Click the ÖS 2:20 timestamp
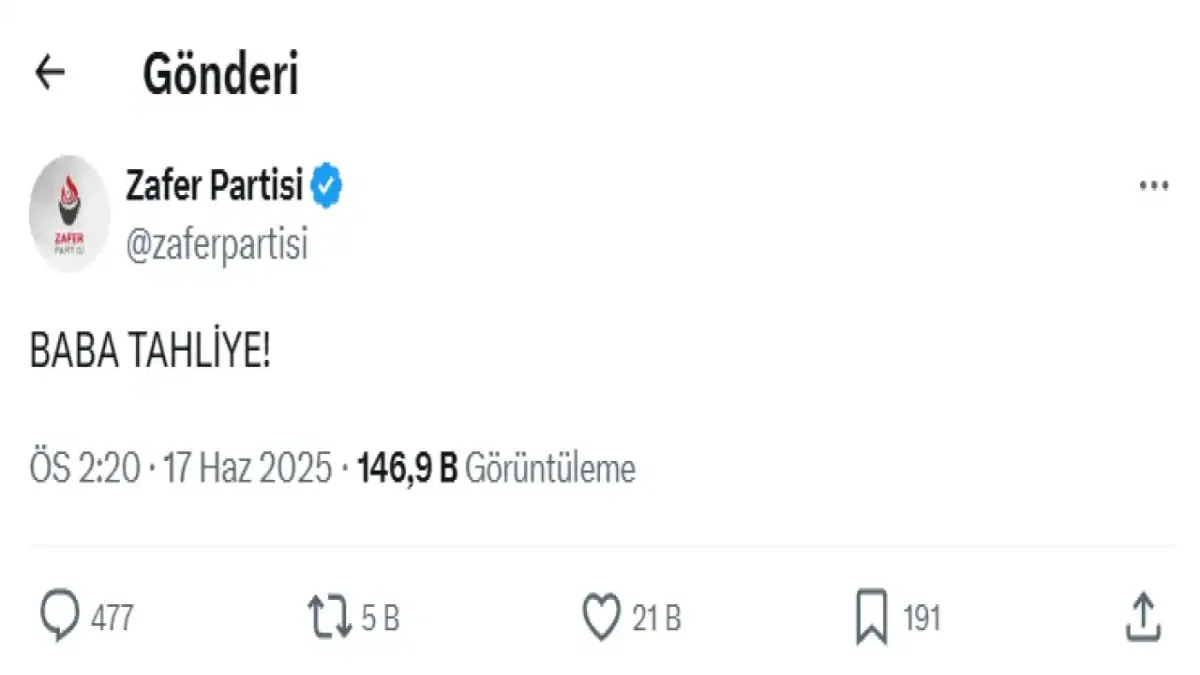 pos(85,468)
